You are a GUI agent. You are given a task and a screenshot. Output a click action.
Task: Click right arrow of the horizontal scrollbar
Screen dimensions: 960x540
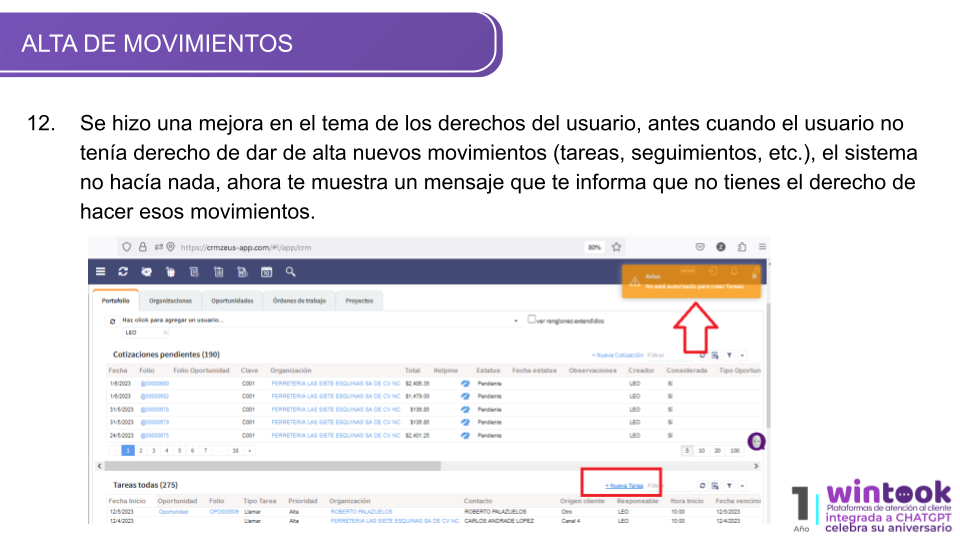point(756,466)
